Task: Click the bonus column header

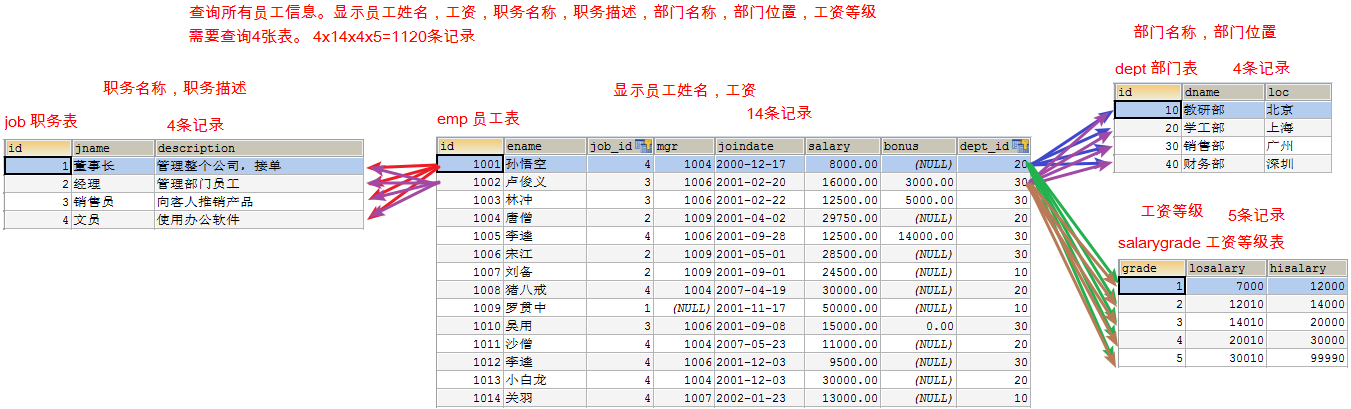Action: (917, 146)
